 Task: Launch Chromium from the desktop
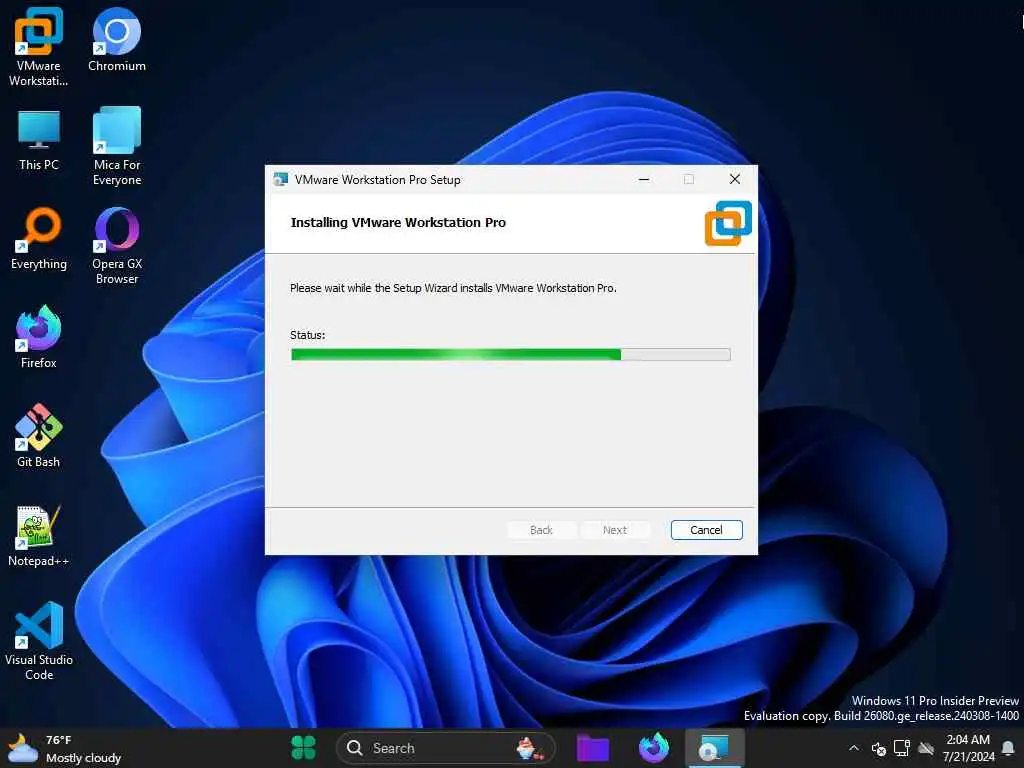(117, 39)
